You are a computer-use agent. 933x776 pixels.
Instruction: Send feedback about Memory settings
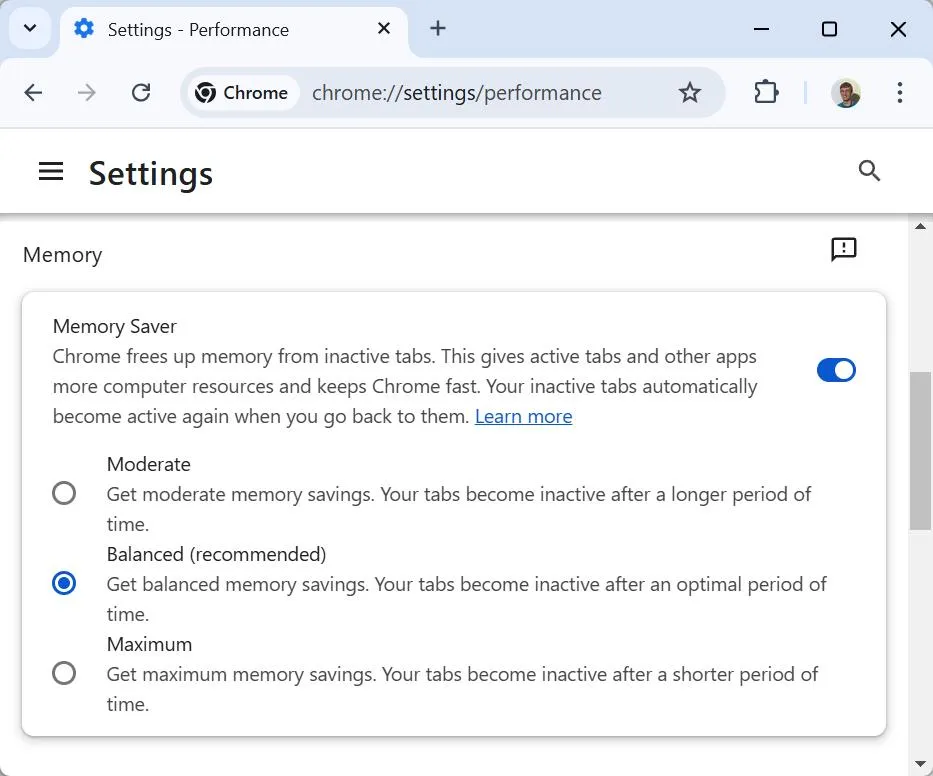tap(844, 249)
